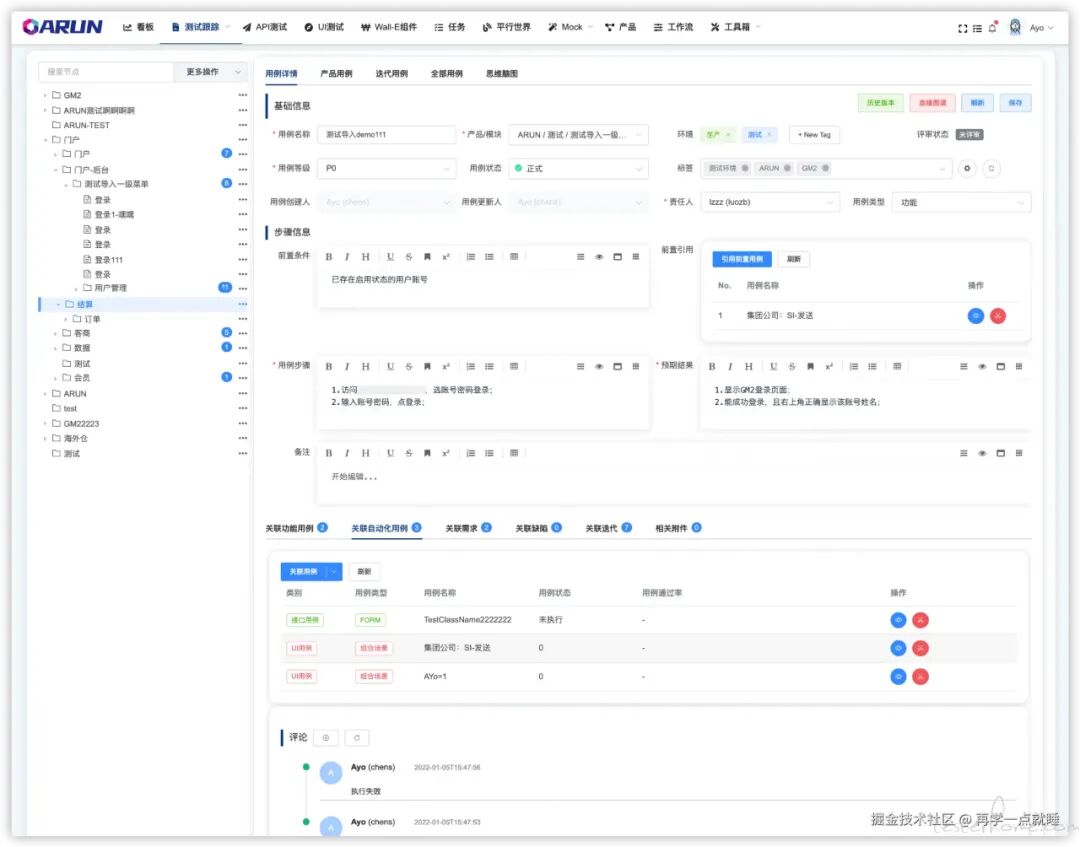Toggle preview eye in the 前置条件 editor
The image size is (1080, 847).
click(599, 257)
